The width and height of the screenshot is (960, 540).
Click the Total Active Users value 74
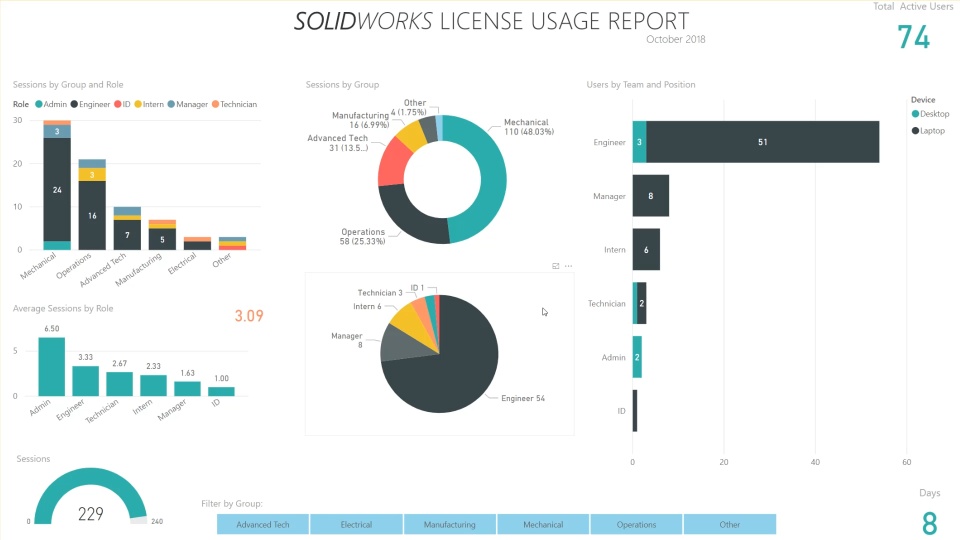913,37
